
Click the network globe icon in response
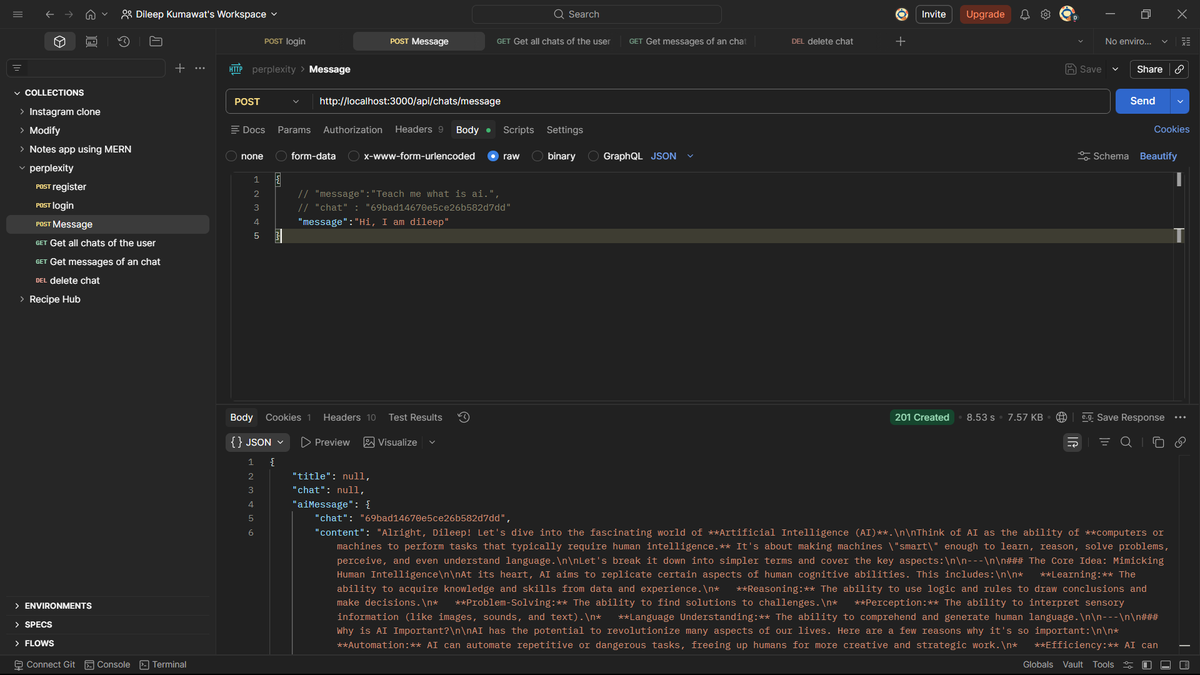click(x=1061, y=417)
